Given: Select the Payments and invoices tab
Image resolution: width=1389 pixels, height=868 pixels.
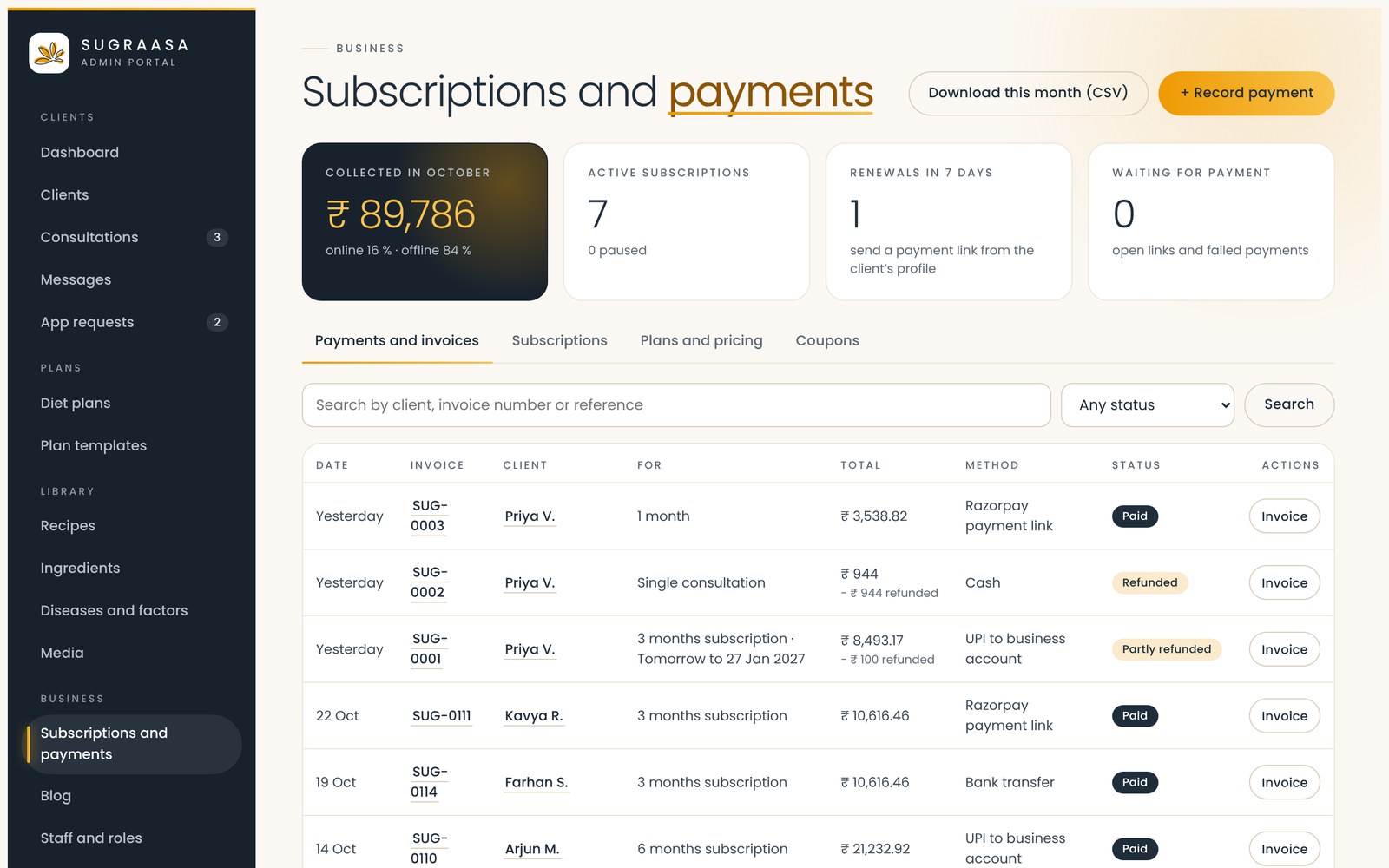Looking at the screenshot, I should click(397, 340).
